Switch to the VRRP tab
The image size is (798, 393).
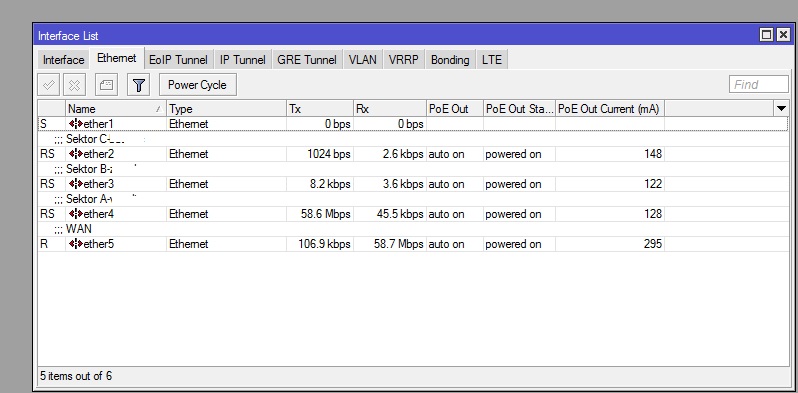click(x=404, y=60)
